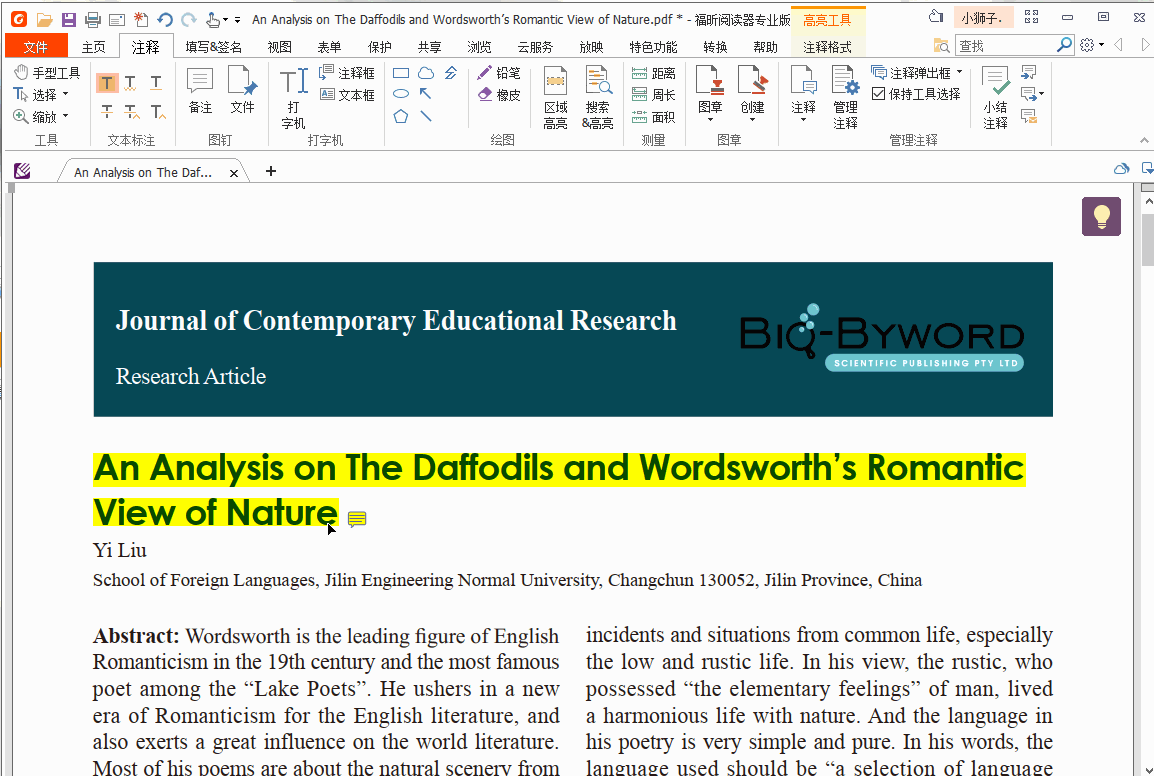Expand the Stamp (图章) dropdown
Viewport: 1154px width, 776px height.
[x=710, y=119]
